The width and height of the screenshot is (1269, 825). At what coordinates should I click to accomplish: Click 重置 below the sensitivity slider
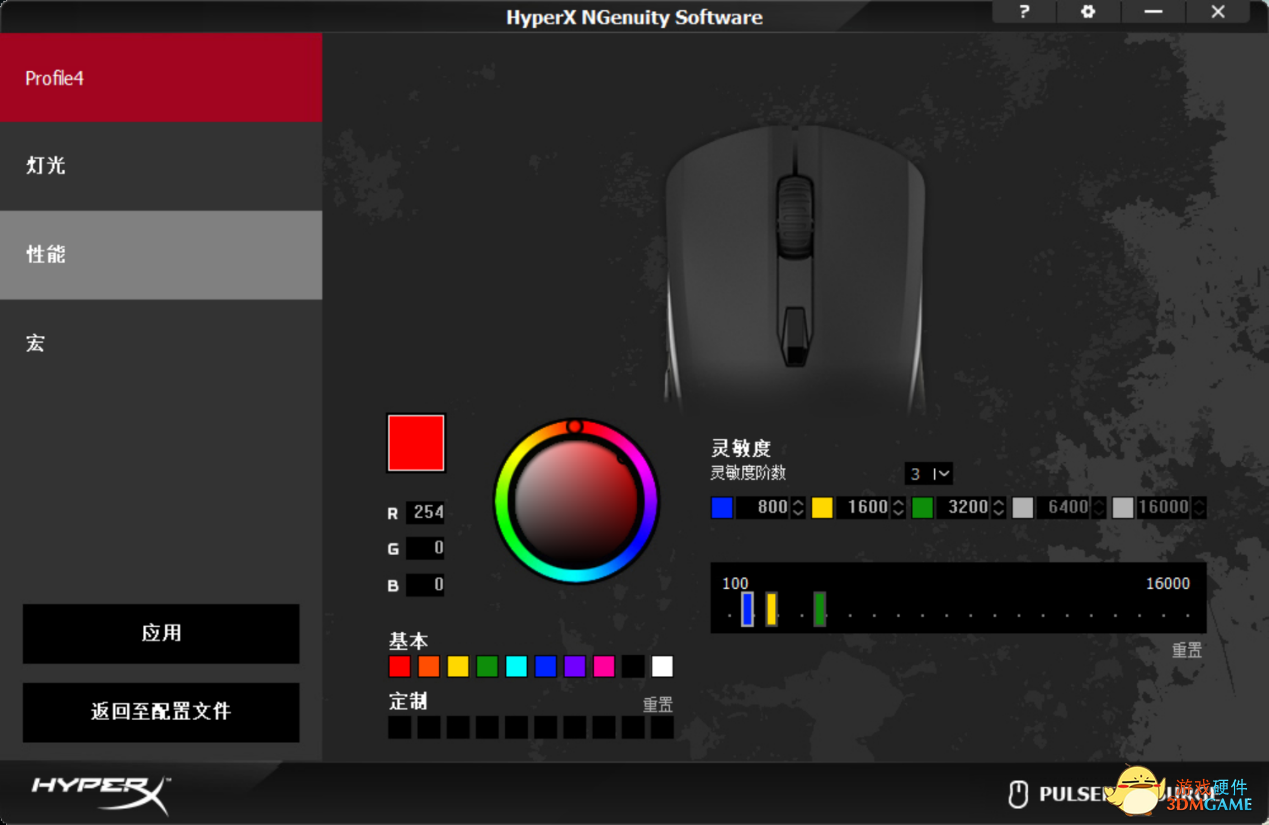(1187, 650)
